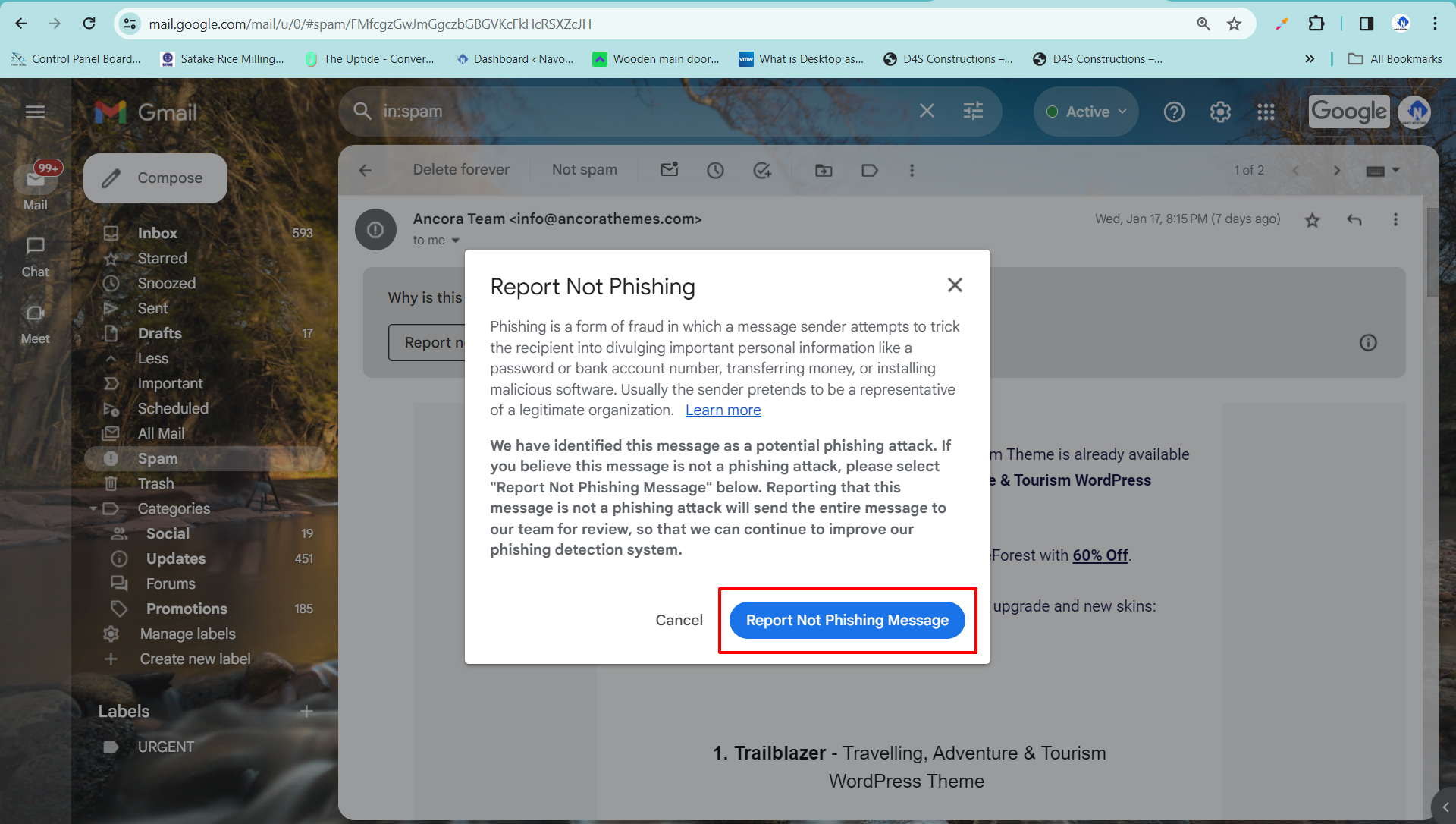The width and height of the screenshot is (1456, 824).
Task: Click the Add to Tasks icon
Action: (x=762, y=170)
